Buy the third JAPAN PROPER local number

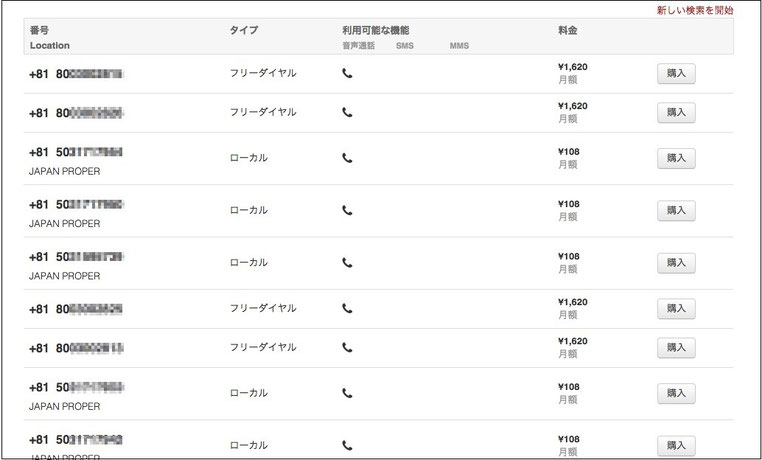[676, 263]
